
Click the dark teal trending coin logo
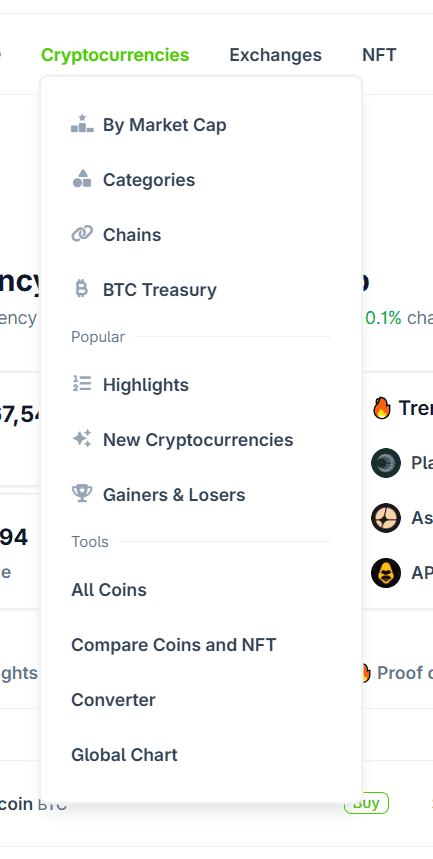click(386, 463)
